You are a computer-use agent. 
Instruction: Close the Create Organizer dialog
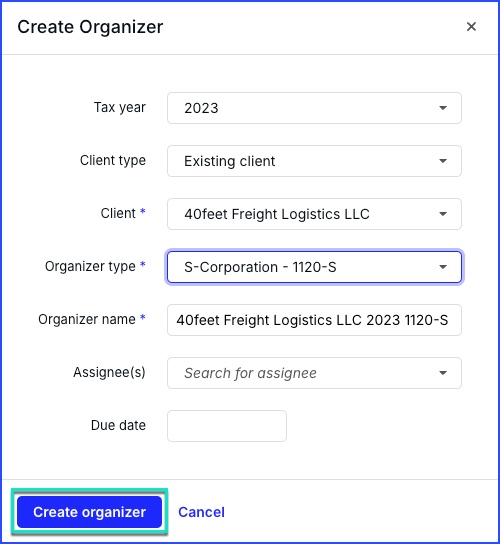coord(471,27)
